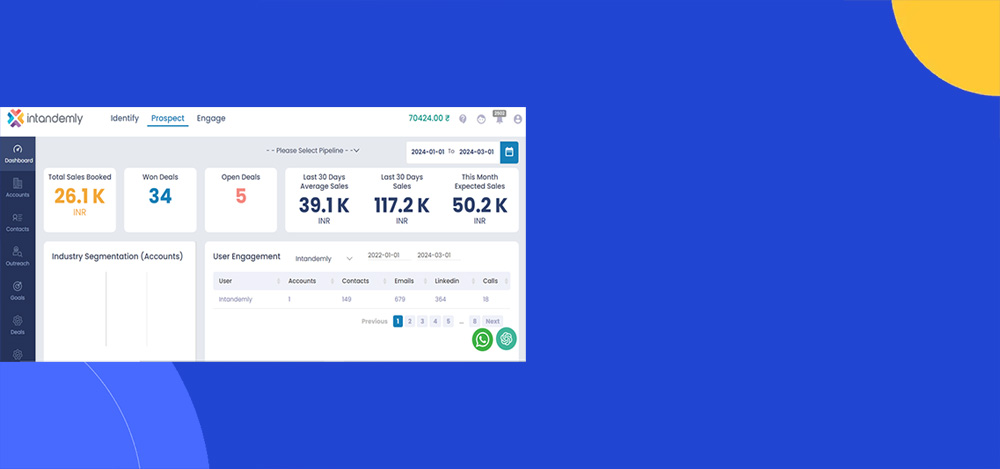This screenshot has height=469, width=1000.
Task: Open Goals in the sidebar
Action: click(18, 291)
